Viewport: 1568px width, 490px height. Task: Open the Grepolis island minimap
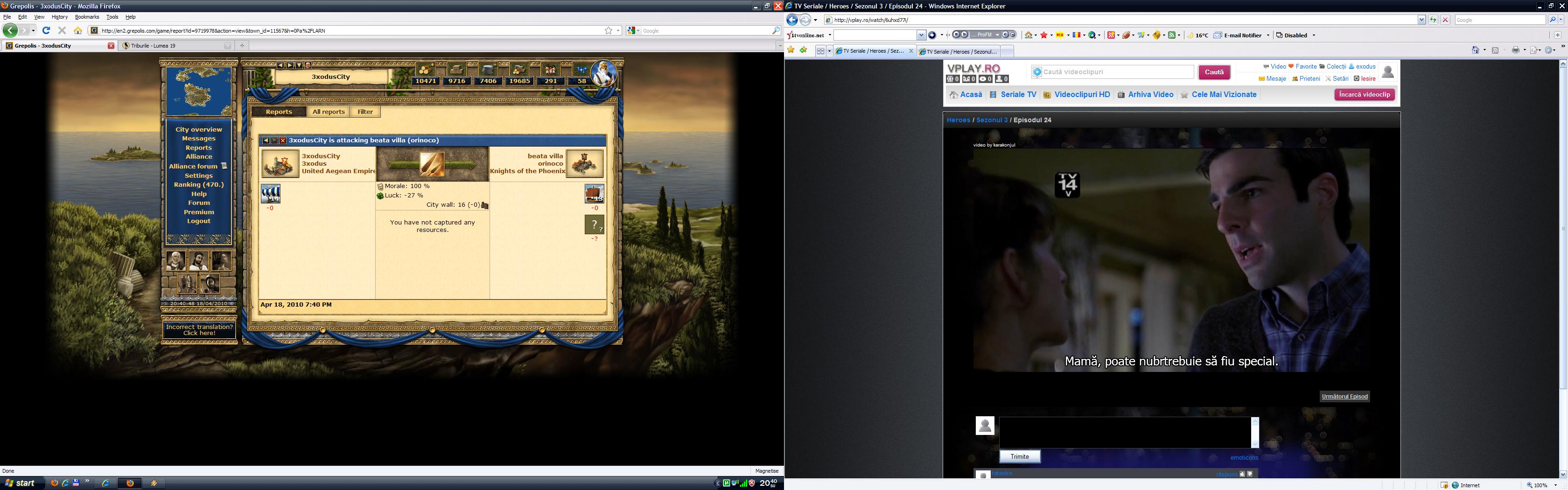point(199,91)
